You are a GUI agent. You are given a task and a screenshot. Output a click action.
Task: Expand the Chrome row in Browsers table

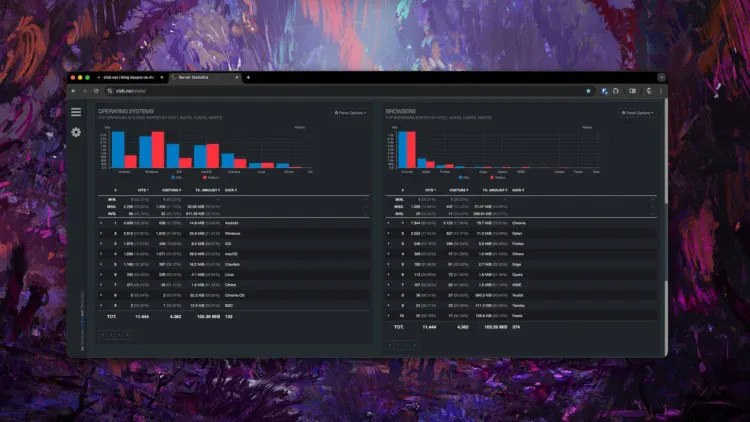pyautogui.click(x=387, y=223)
